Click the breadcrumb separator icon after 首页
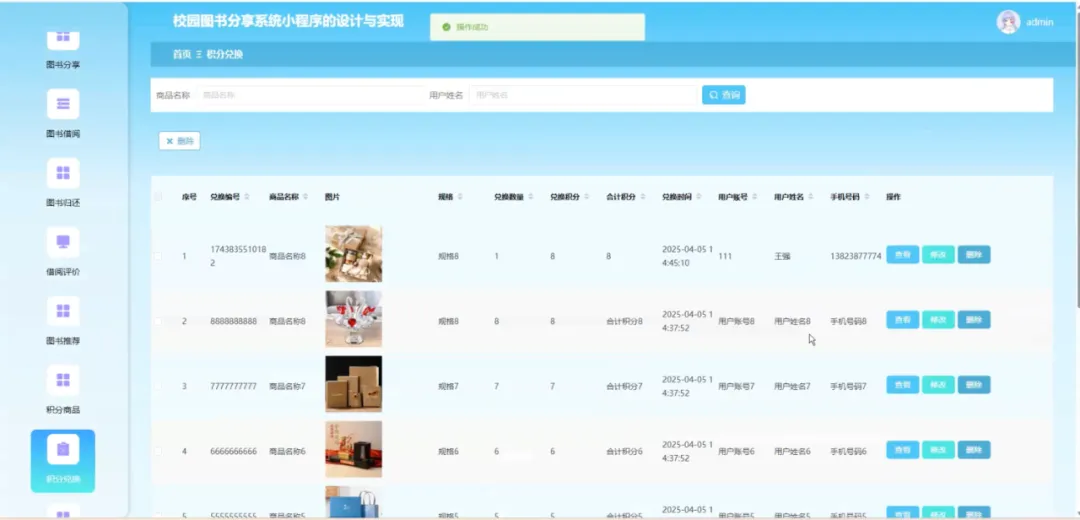Image resolution: width=1080 pixels, height=520 pixels. coord(198,54)
